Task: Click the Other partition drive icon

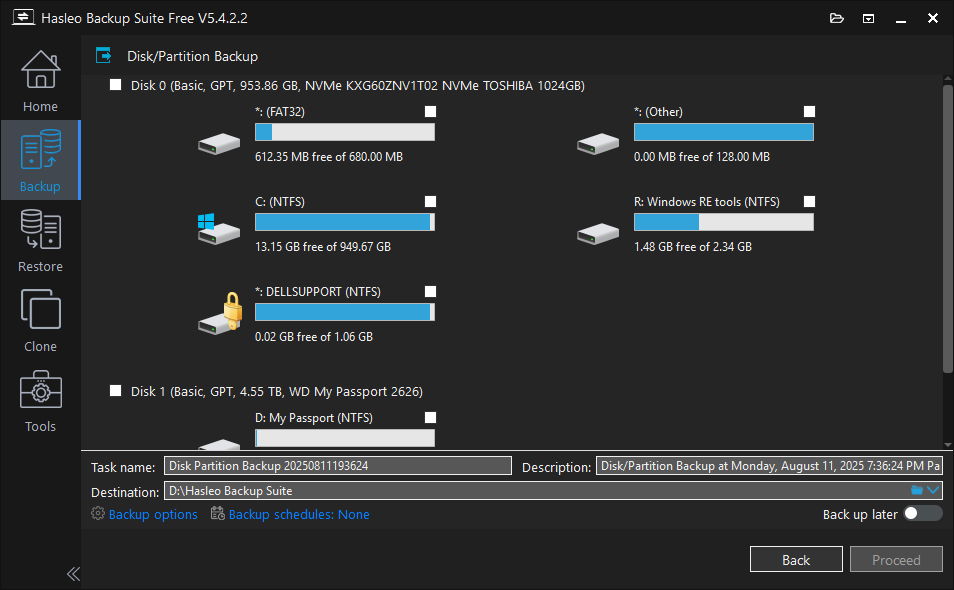Action: pyautogui.click(x=598, y=144)
